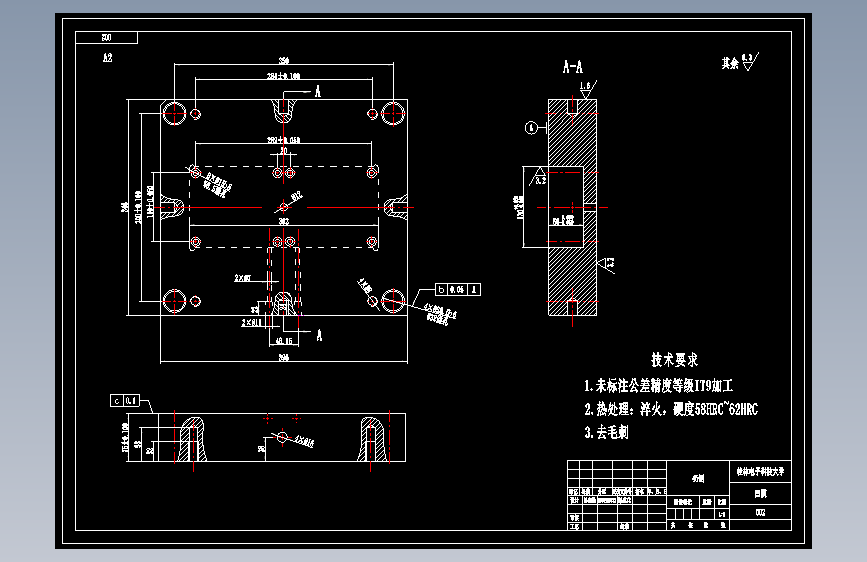Click note '2.热处理：淬火，硬度58HRC~62HRC'

671,409
